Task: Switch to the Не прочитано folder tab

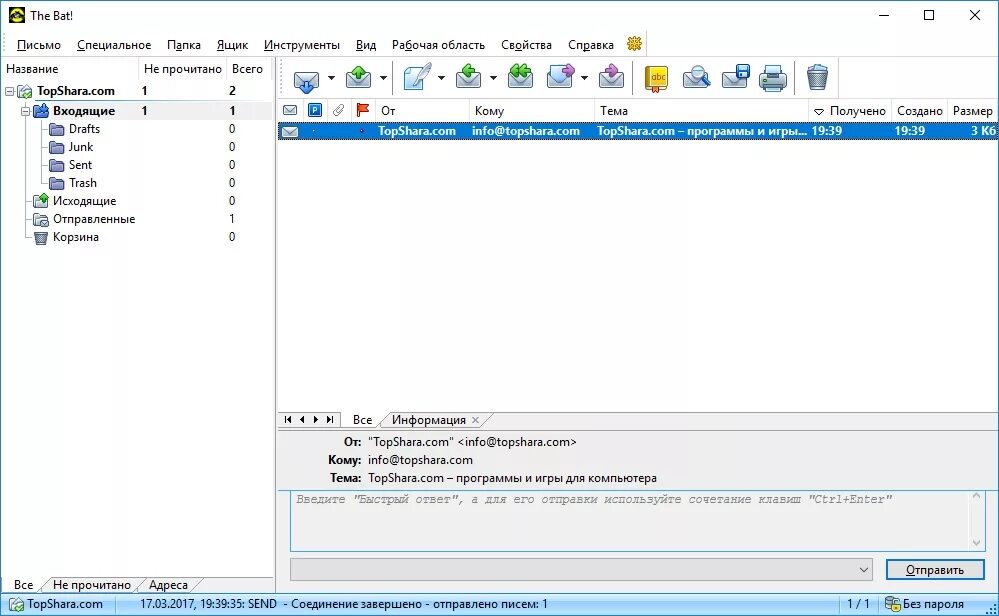Action: [x=92, y=585]
